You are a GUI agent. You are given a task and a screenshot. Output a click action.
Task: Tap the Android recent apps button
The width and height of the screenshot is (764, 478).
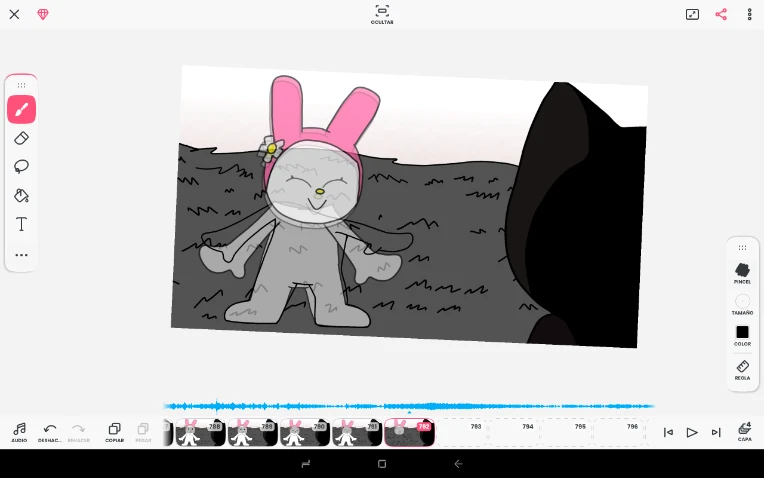(306, 464)
